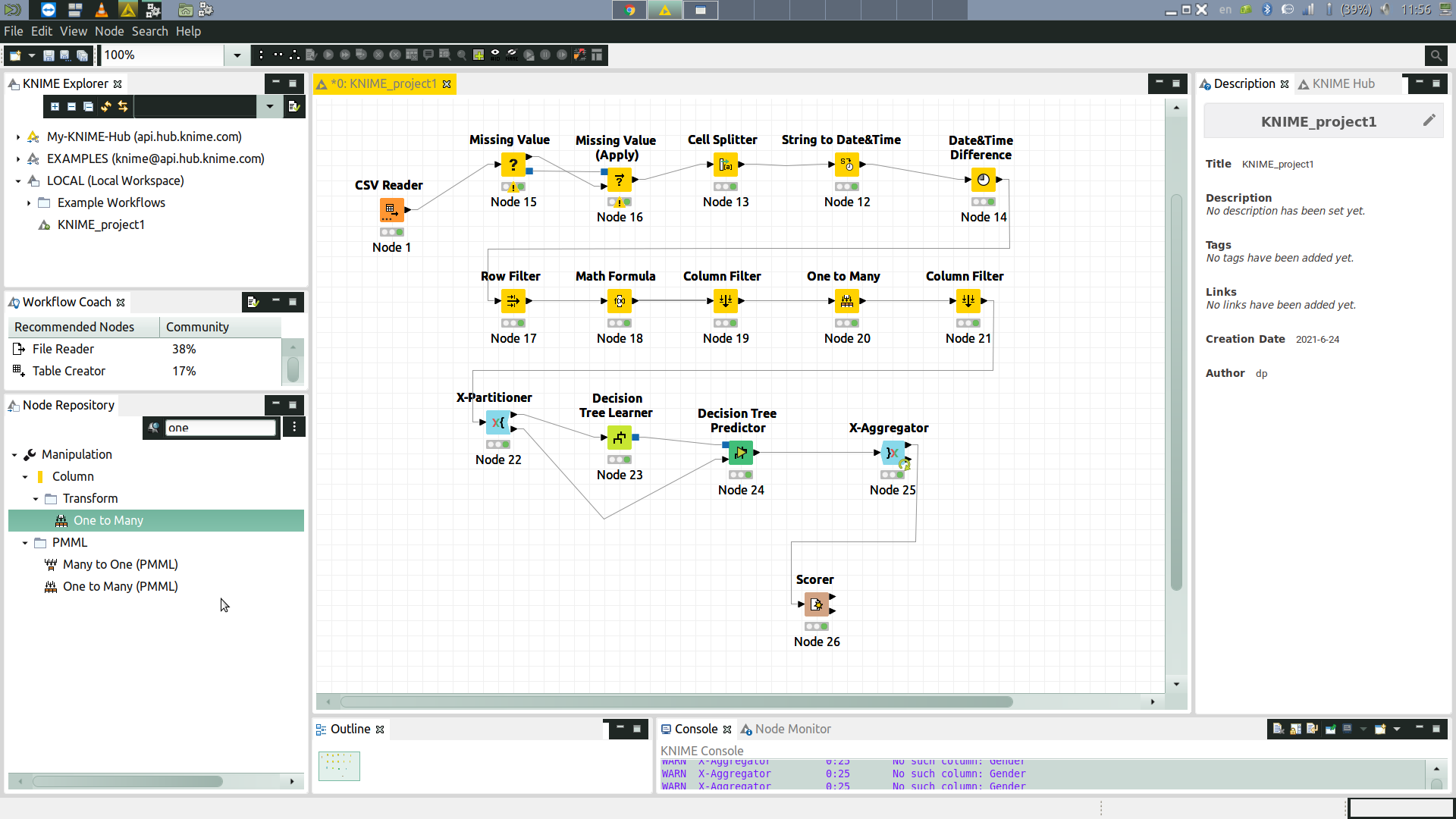Click inside the node search field showing 'one'
Image resolution: width=1456 pixels, height=819 pixels.
tap(220, 427)
